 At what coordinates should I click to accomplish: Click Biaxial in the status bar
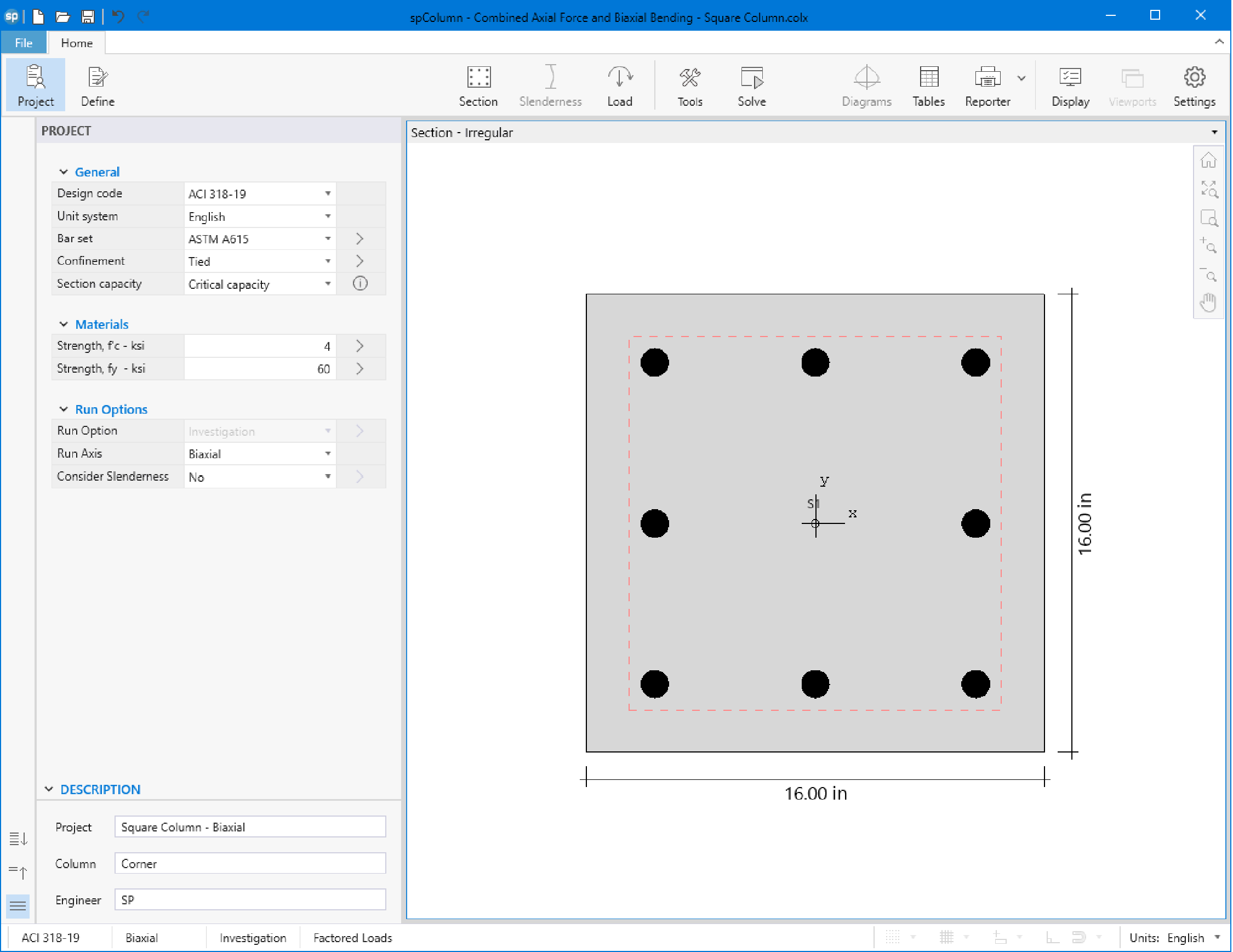[142, 938]
